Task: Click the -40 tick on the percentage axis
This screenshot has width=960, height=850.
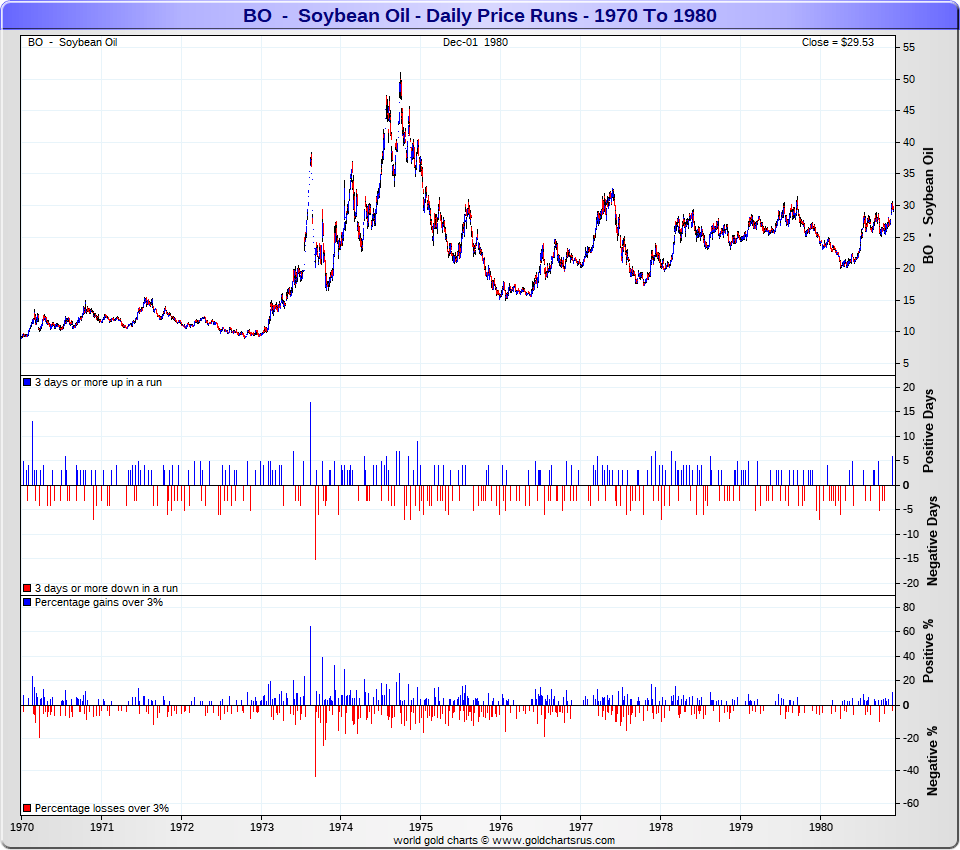Action: pos(910,770)
